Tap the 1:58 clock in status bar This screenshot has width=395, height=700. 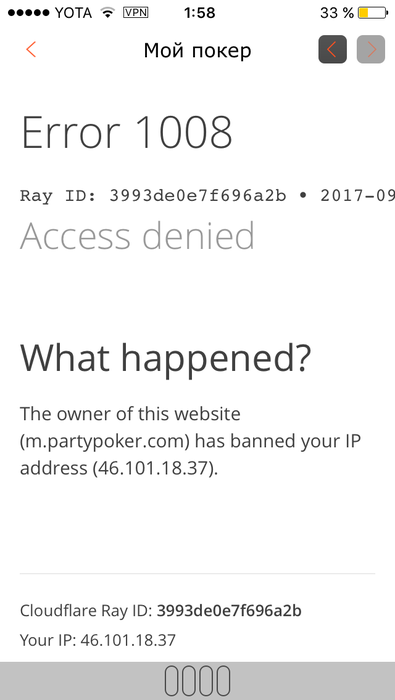[199, 13]
